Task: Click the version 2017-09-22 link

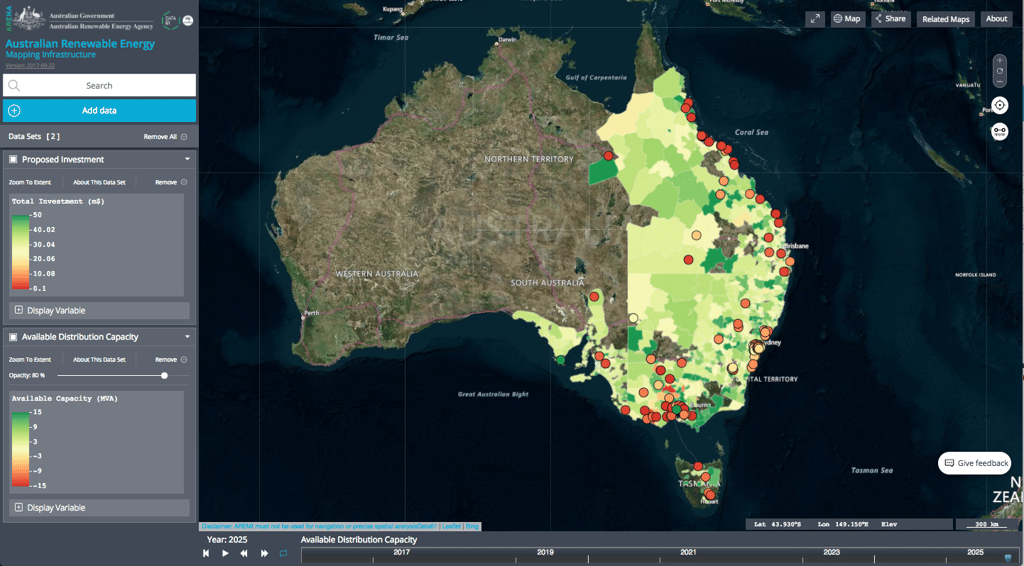Action: (30, 65)
